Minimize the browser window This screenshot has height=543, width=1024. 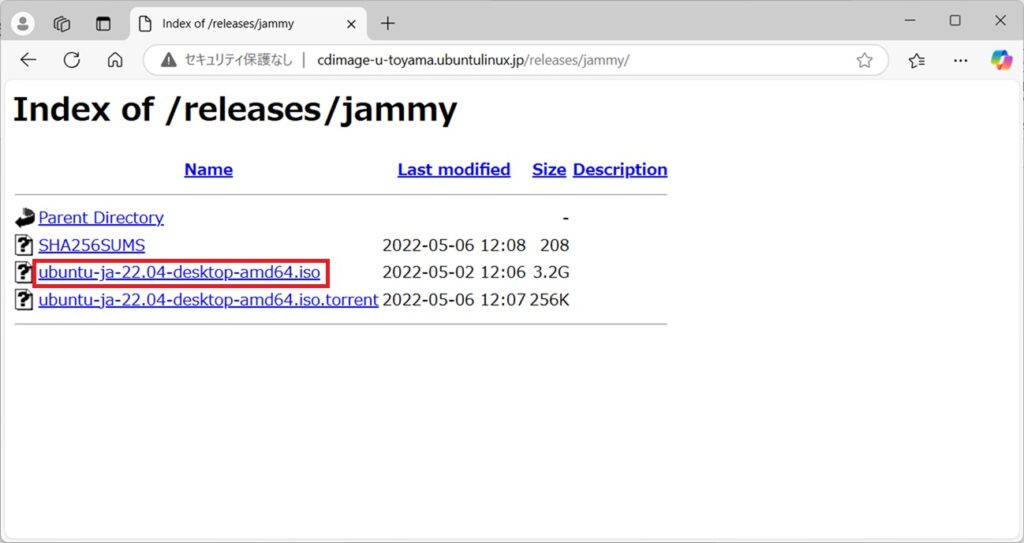click(910, 21)
